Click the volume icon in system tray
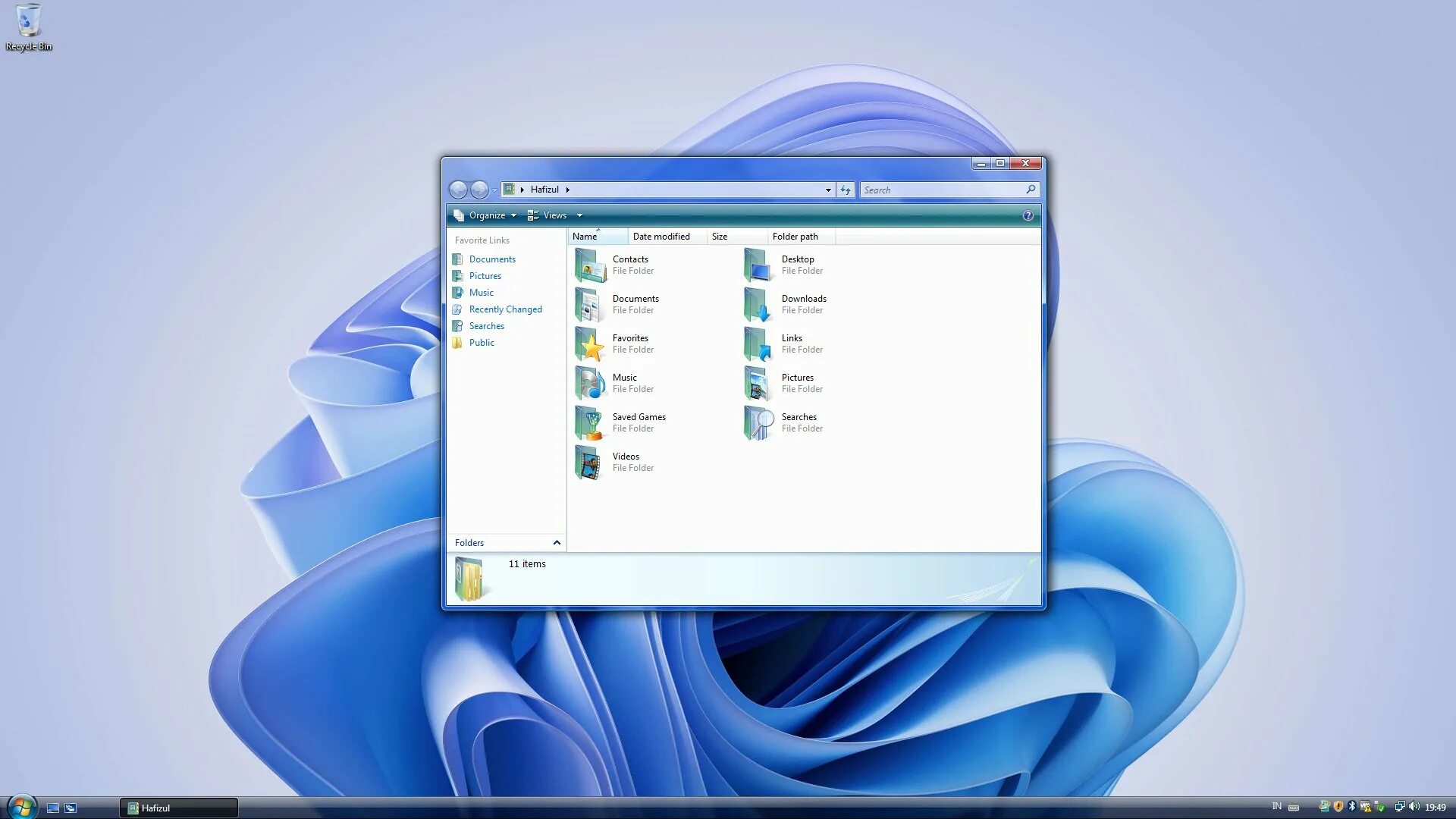Viewport: 1456px width, 819px height. (x=1414, y=807)
